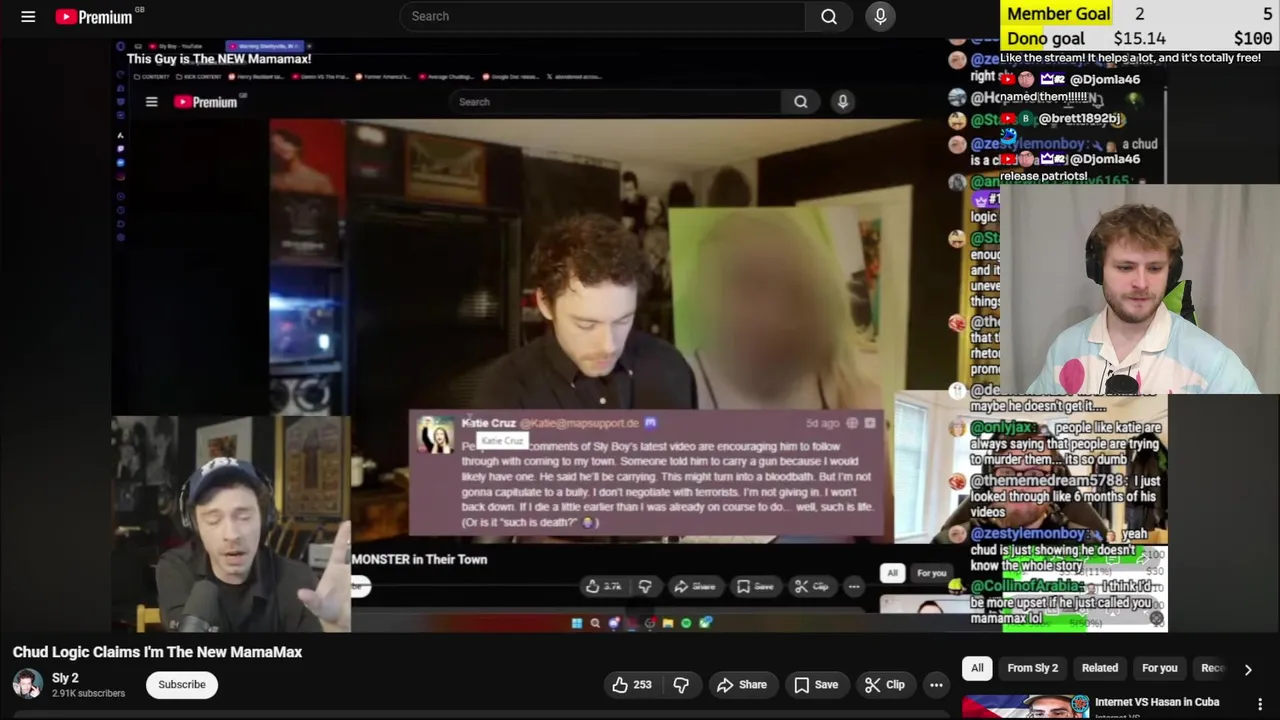This screenshot has height=720, width=1280.
Task: Click the Katie Cruz name on the post
Action: click(488, 423)
